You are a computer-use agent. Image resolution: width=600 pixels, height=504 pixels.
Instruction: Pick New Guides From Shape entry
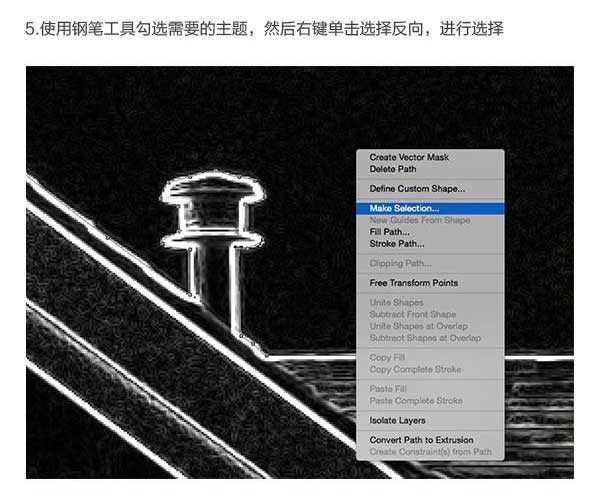[419, 220]
